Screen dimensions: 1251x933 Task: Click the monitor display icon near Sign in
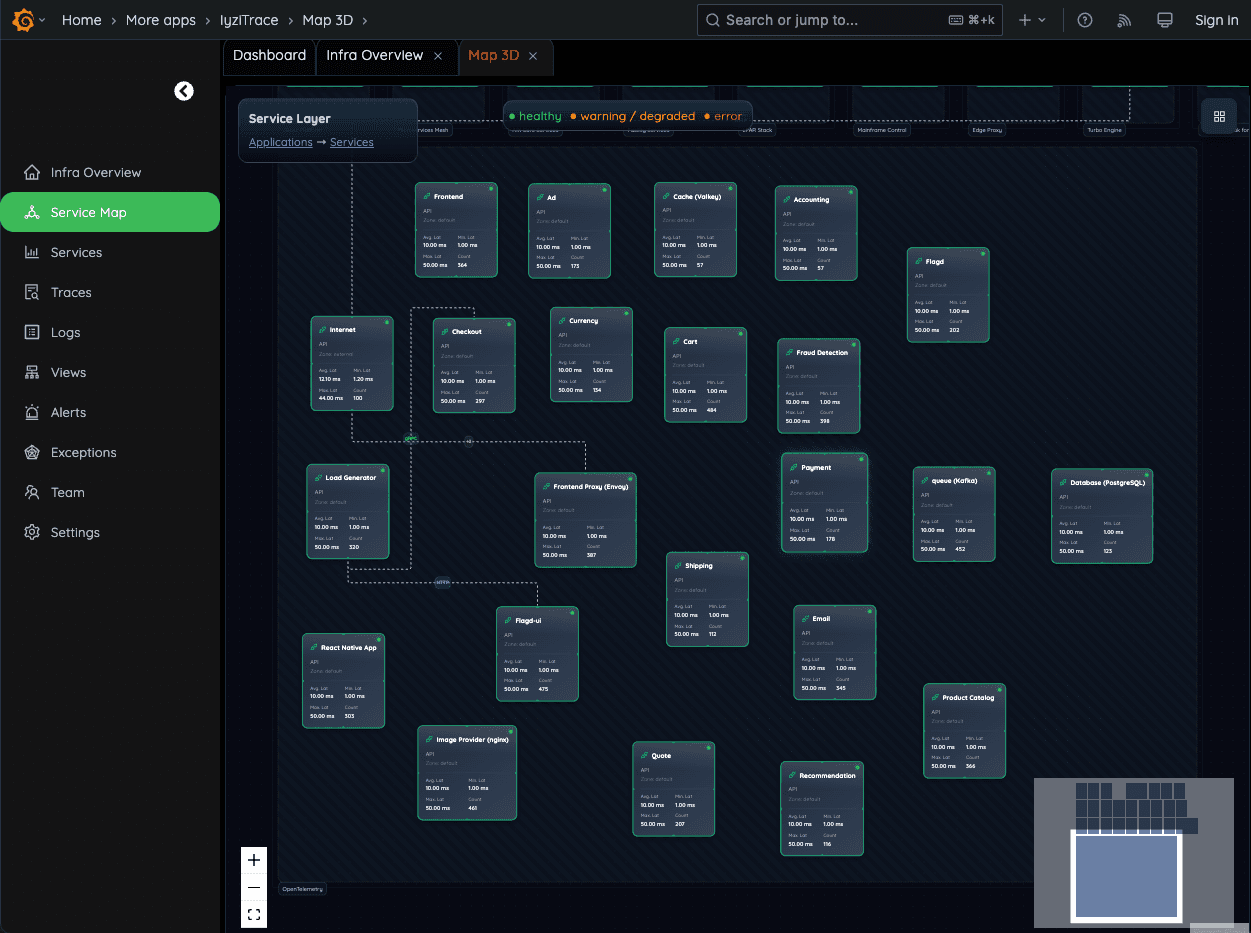click(x=1164, y=20)
